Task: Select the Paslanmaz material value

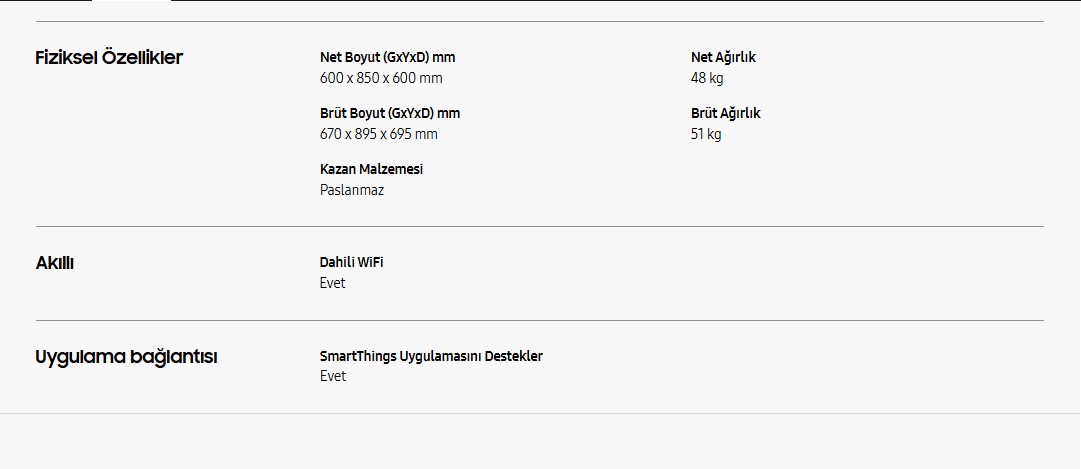Action: [x=352, y=190]
